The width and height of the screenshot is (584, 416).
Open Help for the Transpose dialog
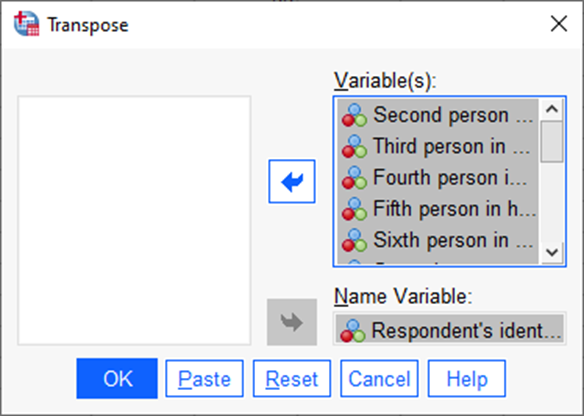(467, 379)
